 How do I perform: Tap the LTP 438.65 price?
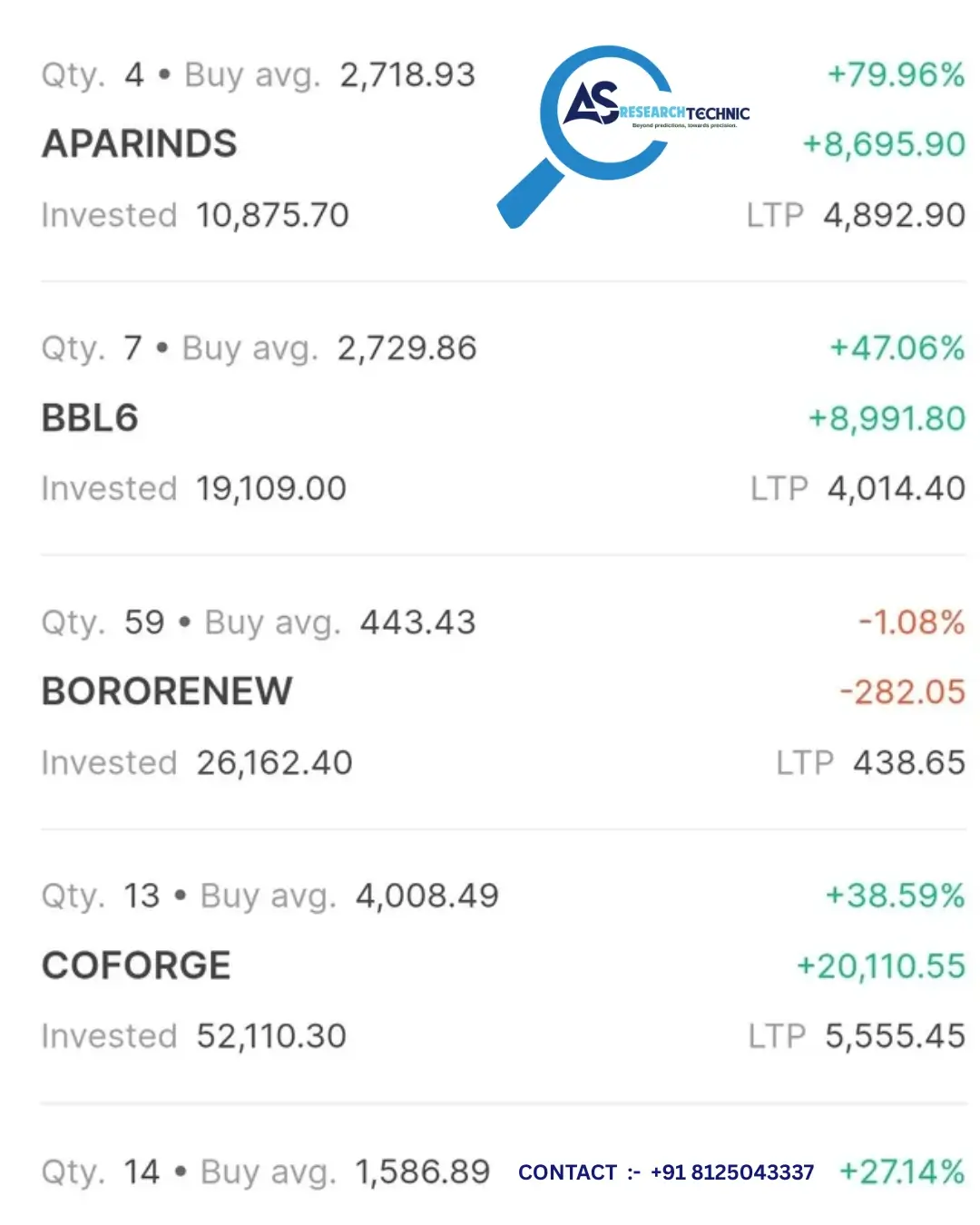[871, 763]
